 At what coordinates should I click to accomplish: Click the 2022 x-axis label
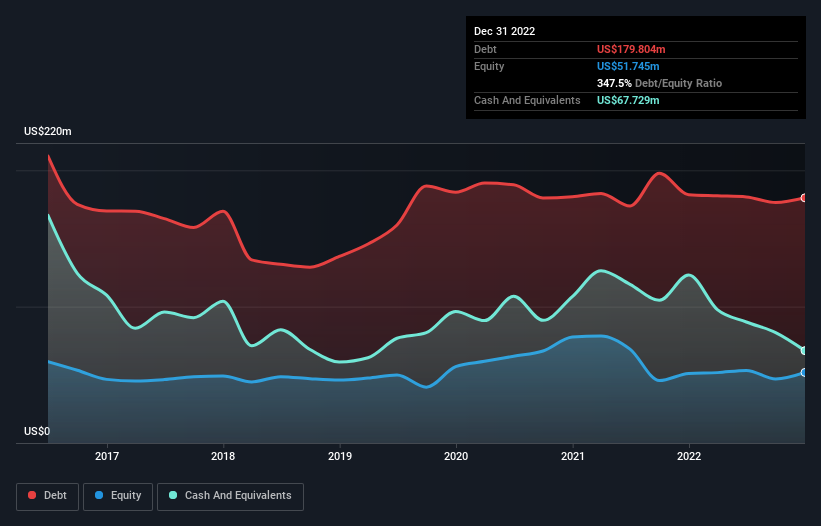[x=689, y=456]
